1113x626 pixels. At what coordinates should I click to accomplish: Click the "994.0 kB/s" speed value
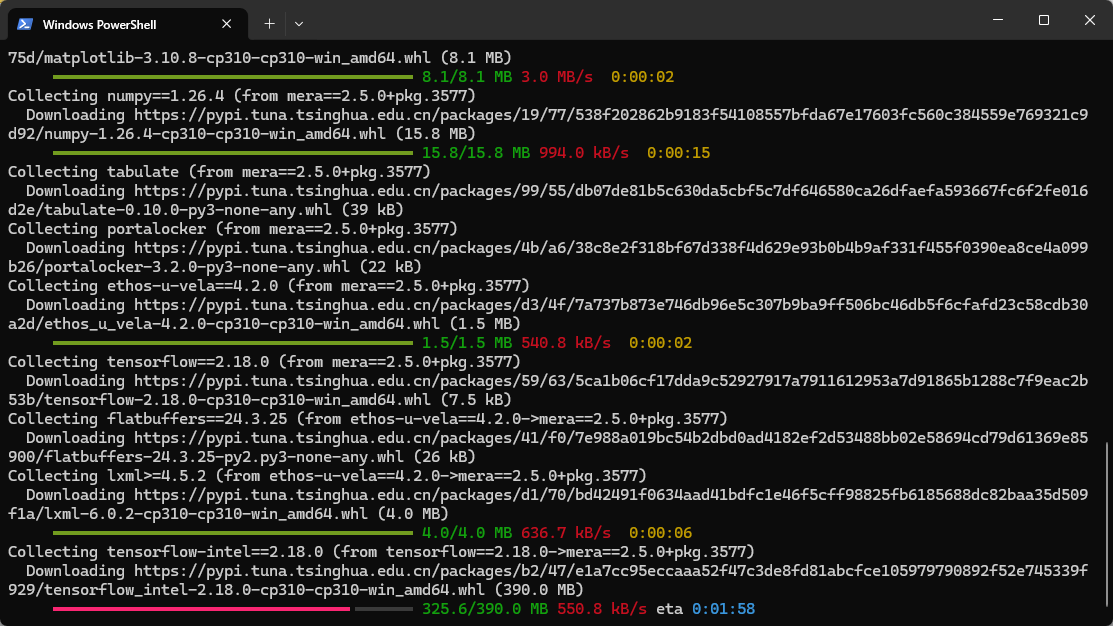coord(583,153)
